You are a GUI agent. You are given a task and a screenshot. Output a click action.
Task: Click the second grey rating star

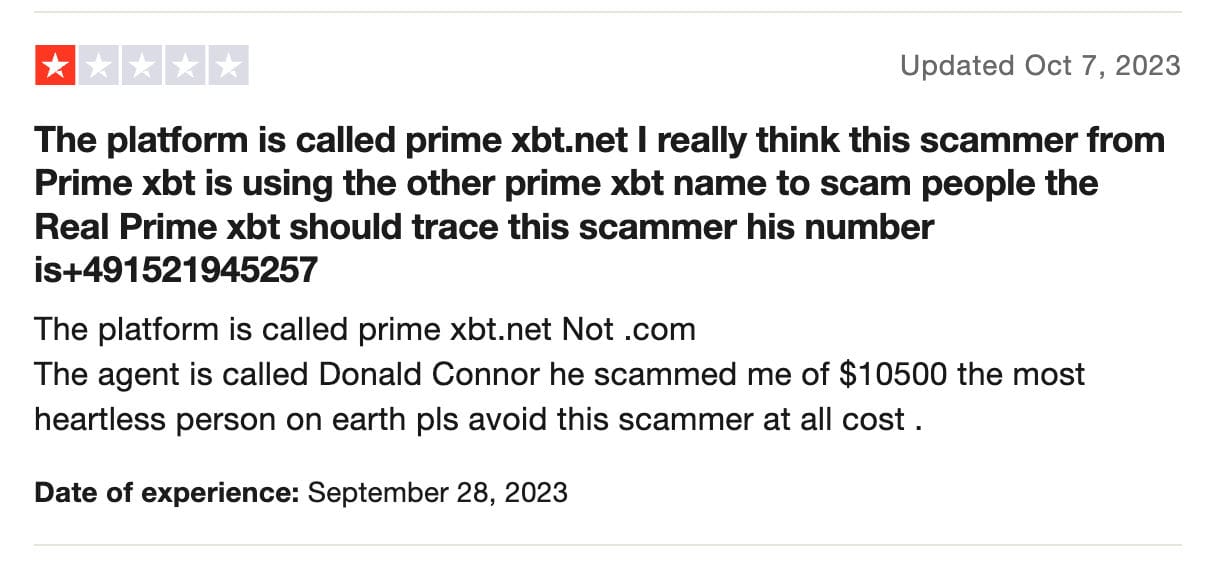[99, 66]
